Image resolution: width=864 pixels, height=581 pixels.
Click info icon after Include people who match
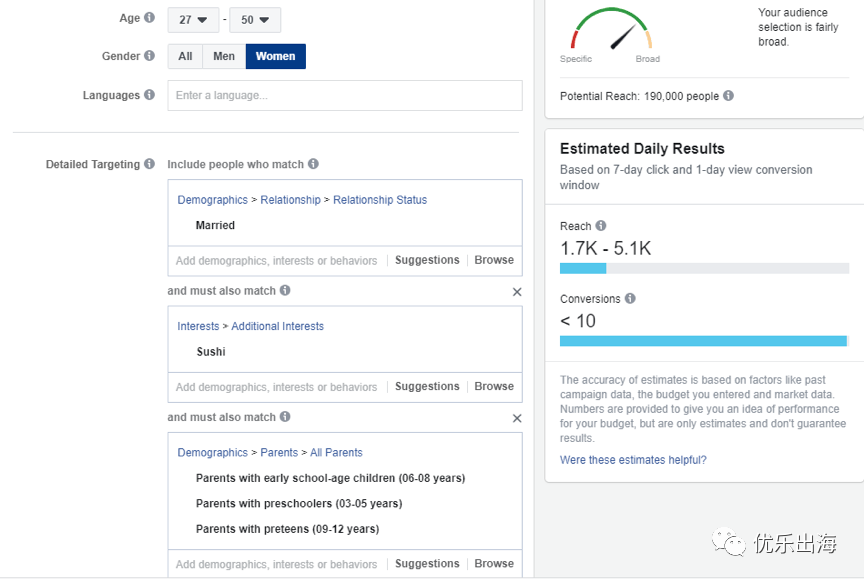pos(313,164)
